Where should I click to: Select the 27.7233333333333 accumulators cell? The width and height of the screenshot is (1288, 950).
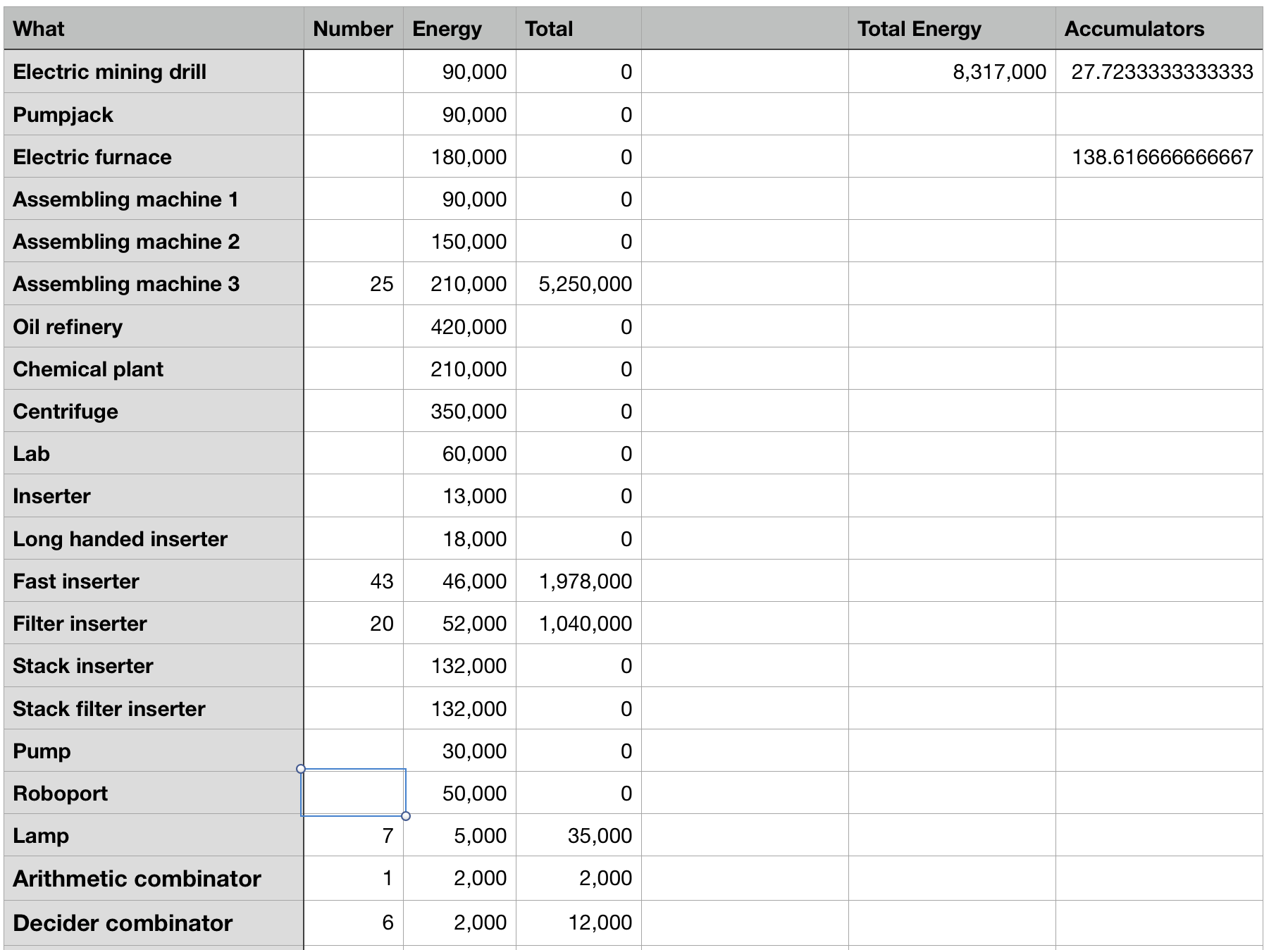coord(1159,72)
